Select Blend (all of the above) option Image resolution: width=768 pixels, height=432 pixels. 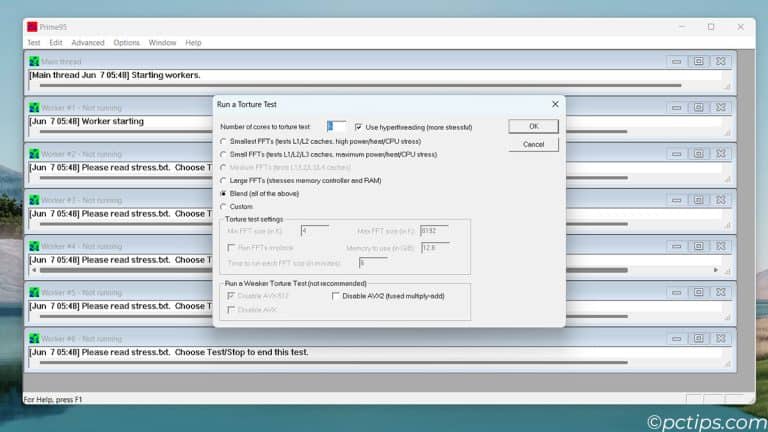[x=223, y=194]
